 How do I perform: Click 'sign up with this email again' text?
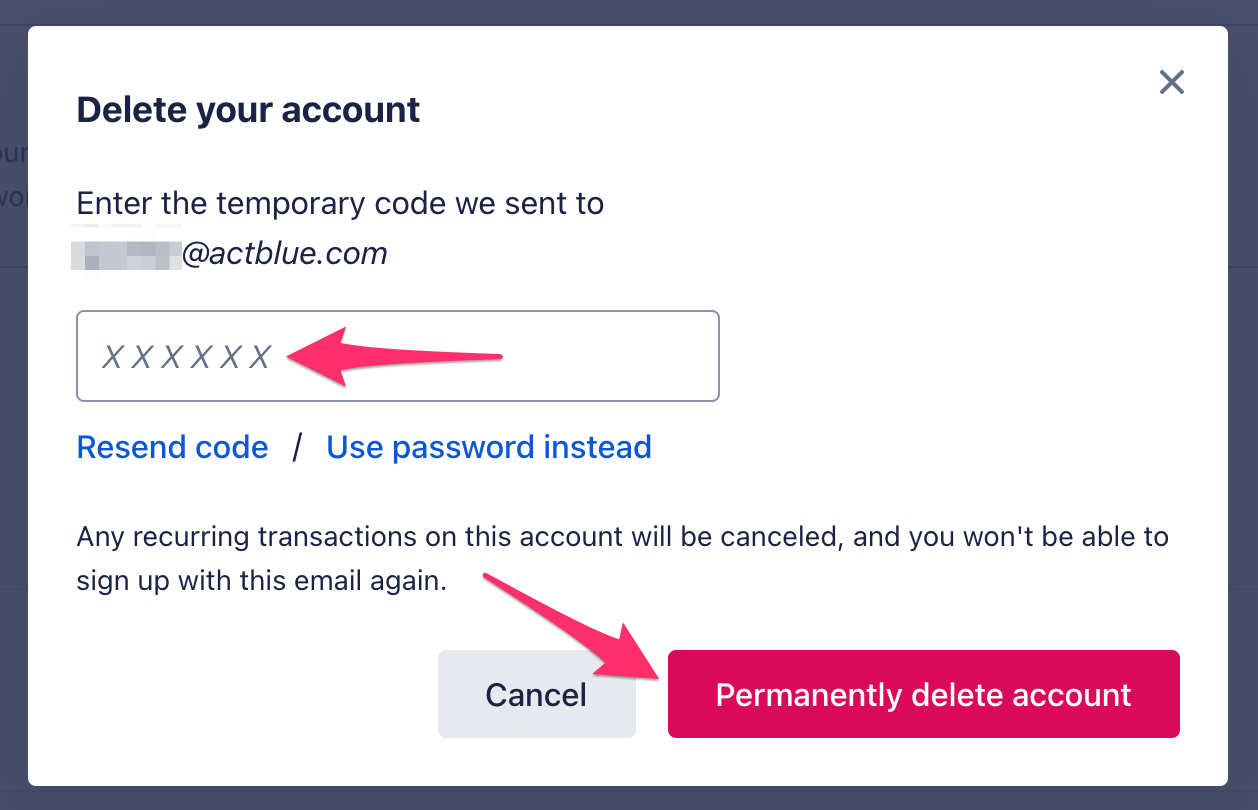pyautogui.click(x=260, y=581)
